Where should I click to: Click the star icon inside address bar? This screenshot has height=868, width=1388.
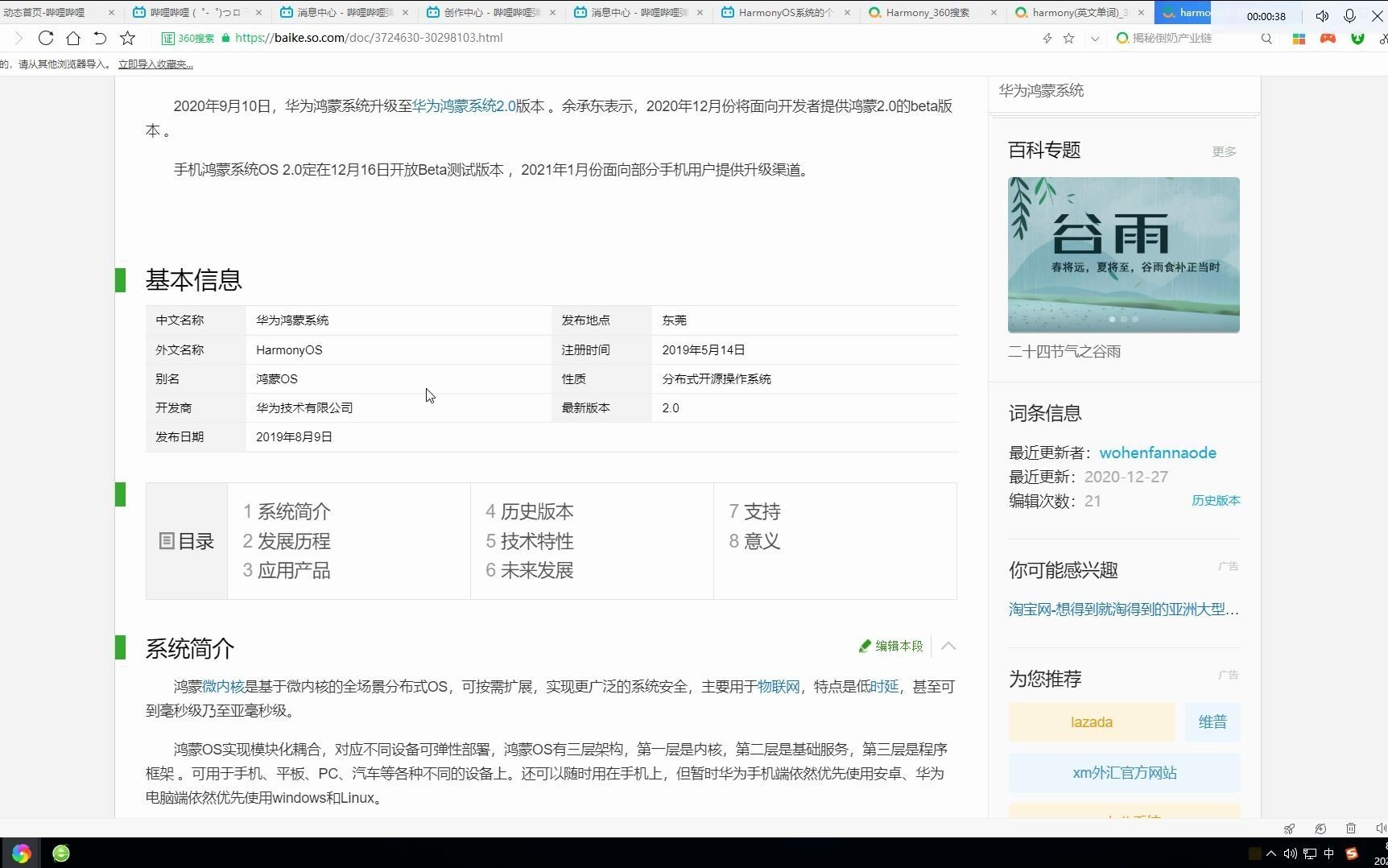[1069, 38]
